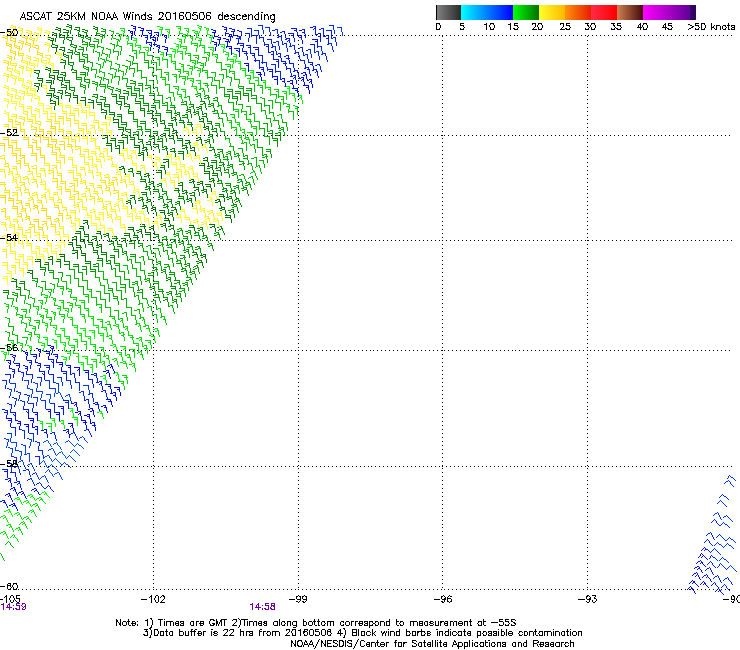The width and height of the screenshot is (740, 650).
Task: Click the '-58' latitude axis label
Action: [9, 464]
